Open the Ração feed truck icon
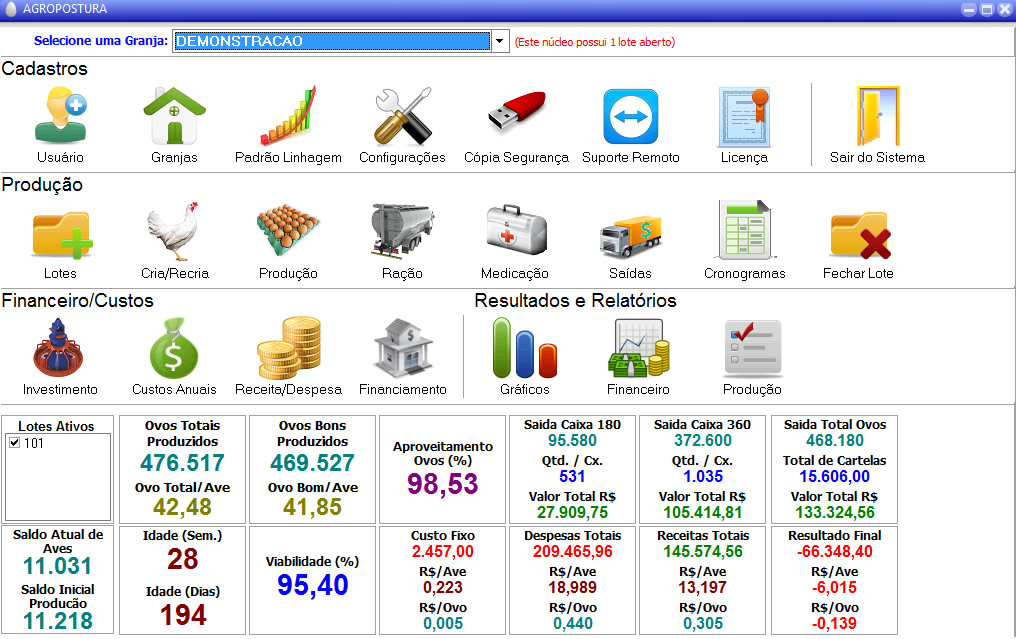The image size is (1016, 639). [x=402, y=232]
